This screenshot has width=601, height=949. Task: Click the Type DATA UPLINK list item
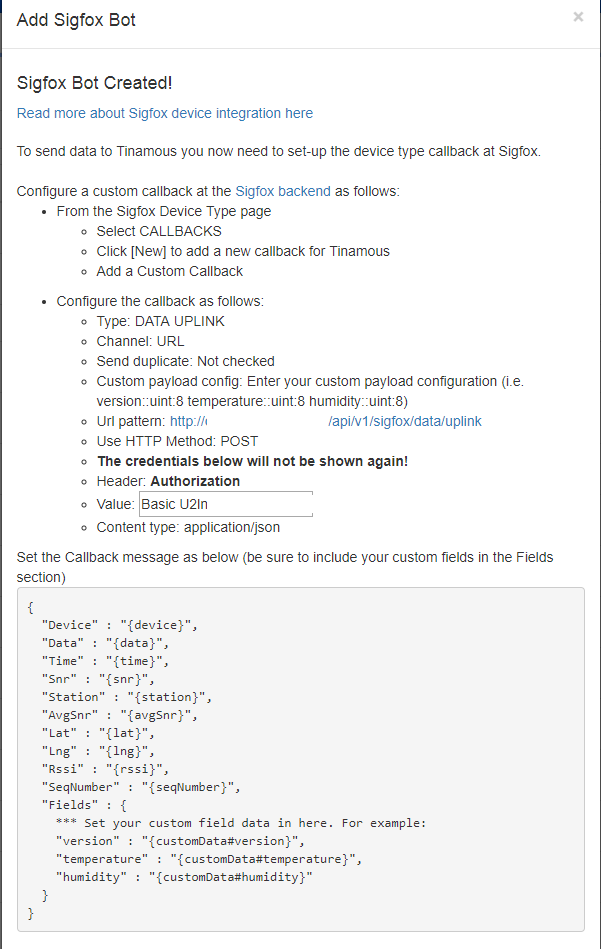(158, 321)
